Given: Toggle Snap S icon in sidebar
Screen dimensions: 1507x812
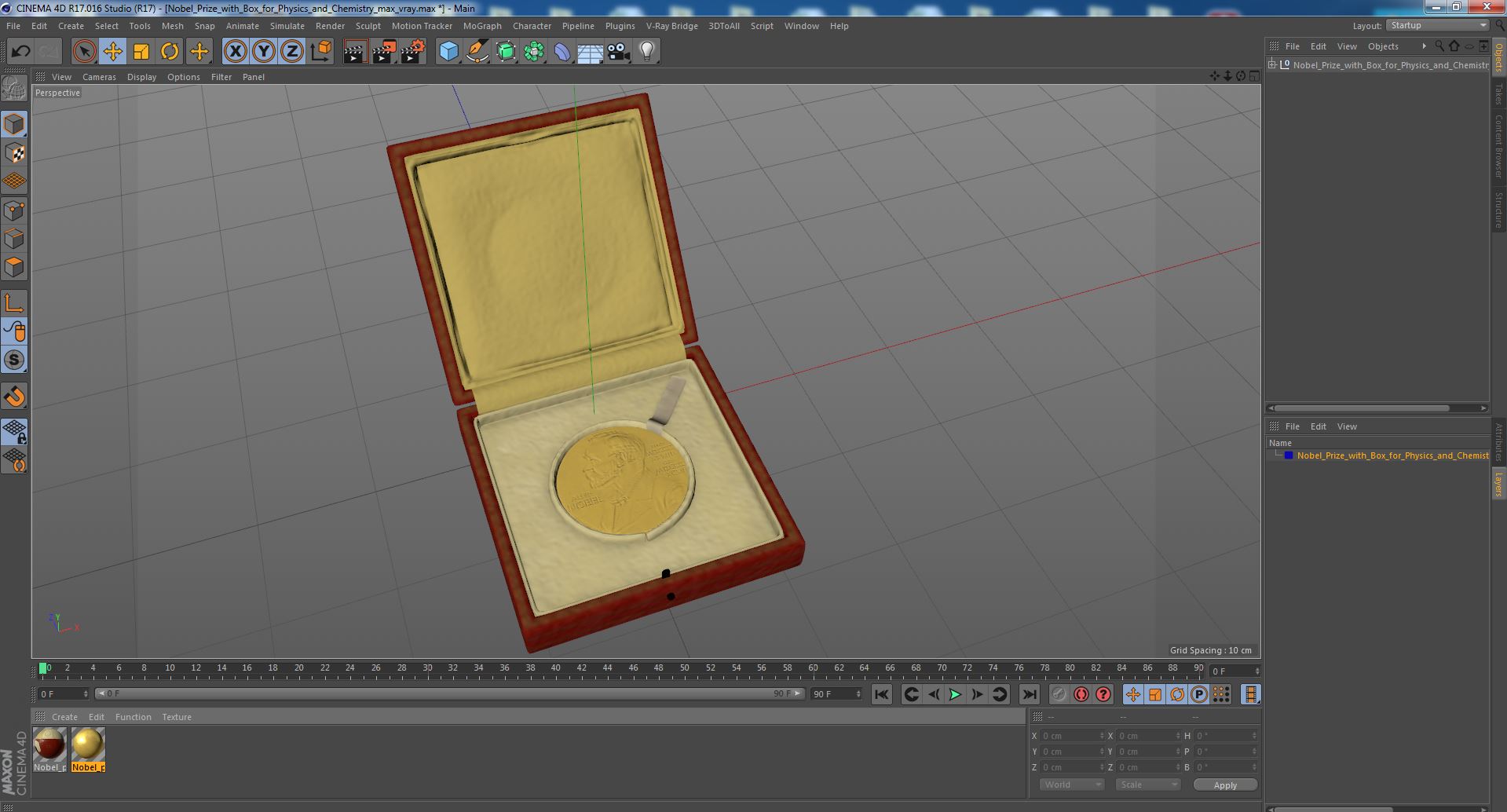Looking at the screenshot, I should tap(14, 360).
